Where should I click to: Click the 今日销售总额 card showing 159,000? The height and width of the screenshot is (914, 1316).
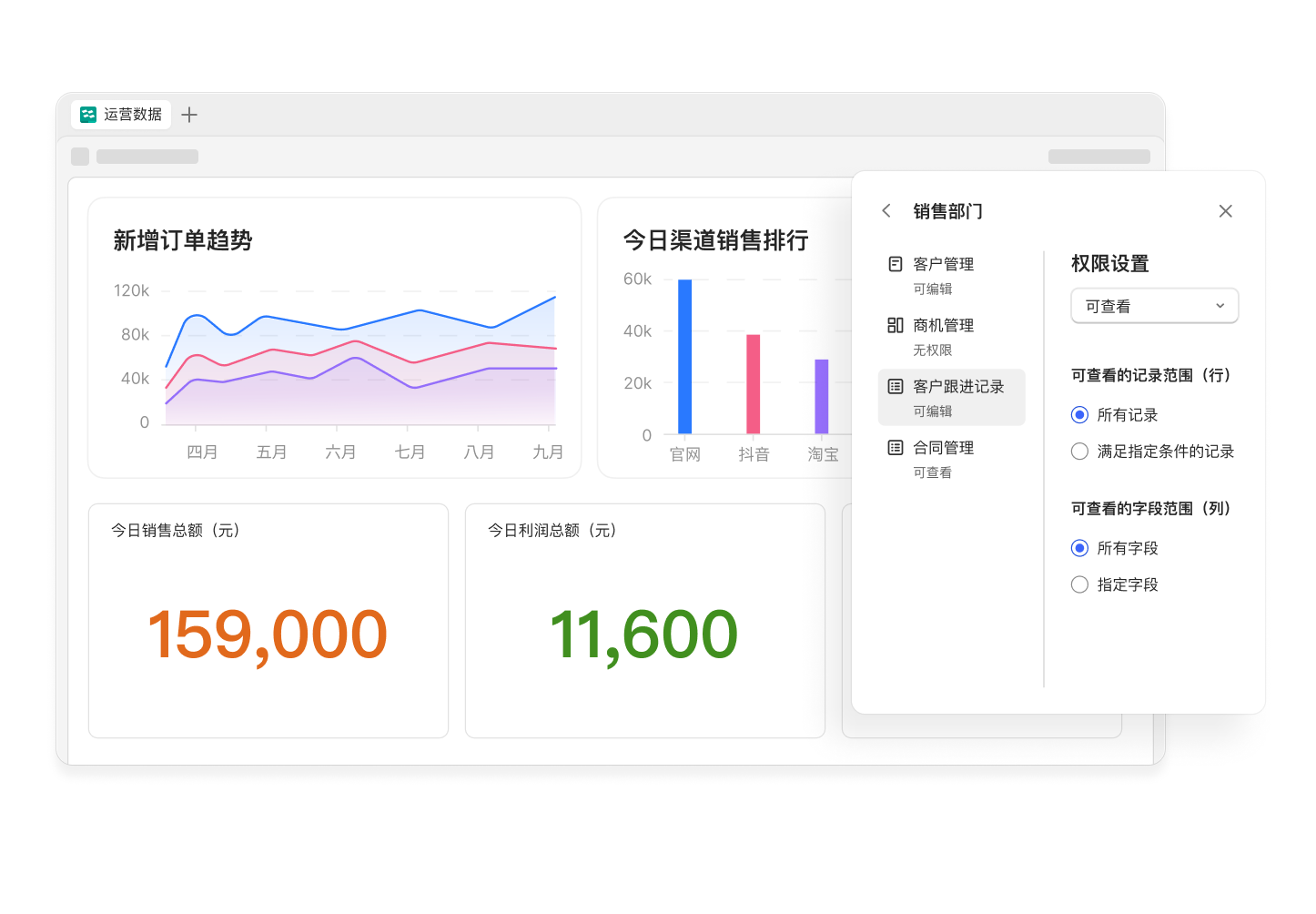pos(268,621)
